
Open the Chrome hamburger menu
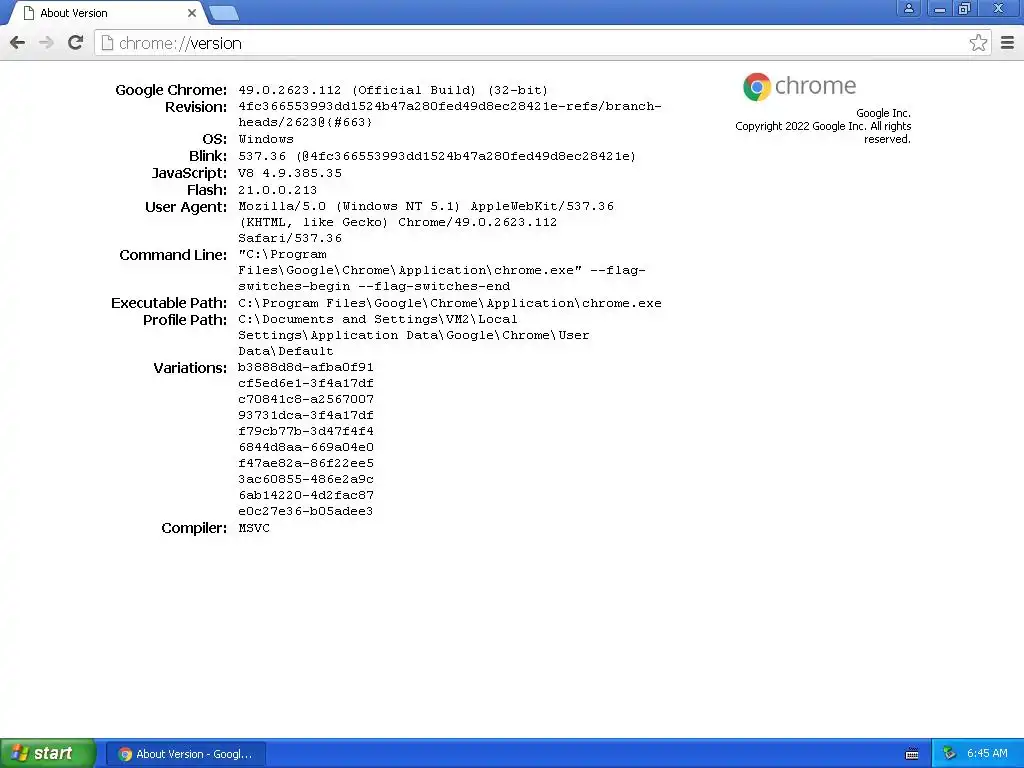pos(1008,43)
